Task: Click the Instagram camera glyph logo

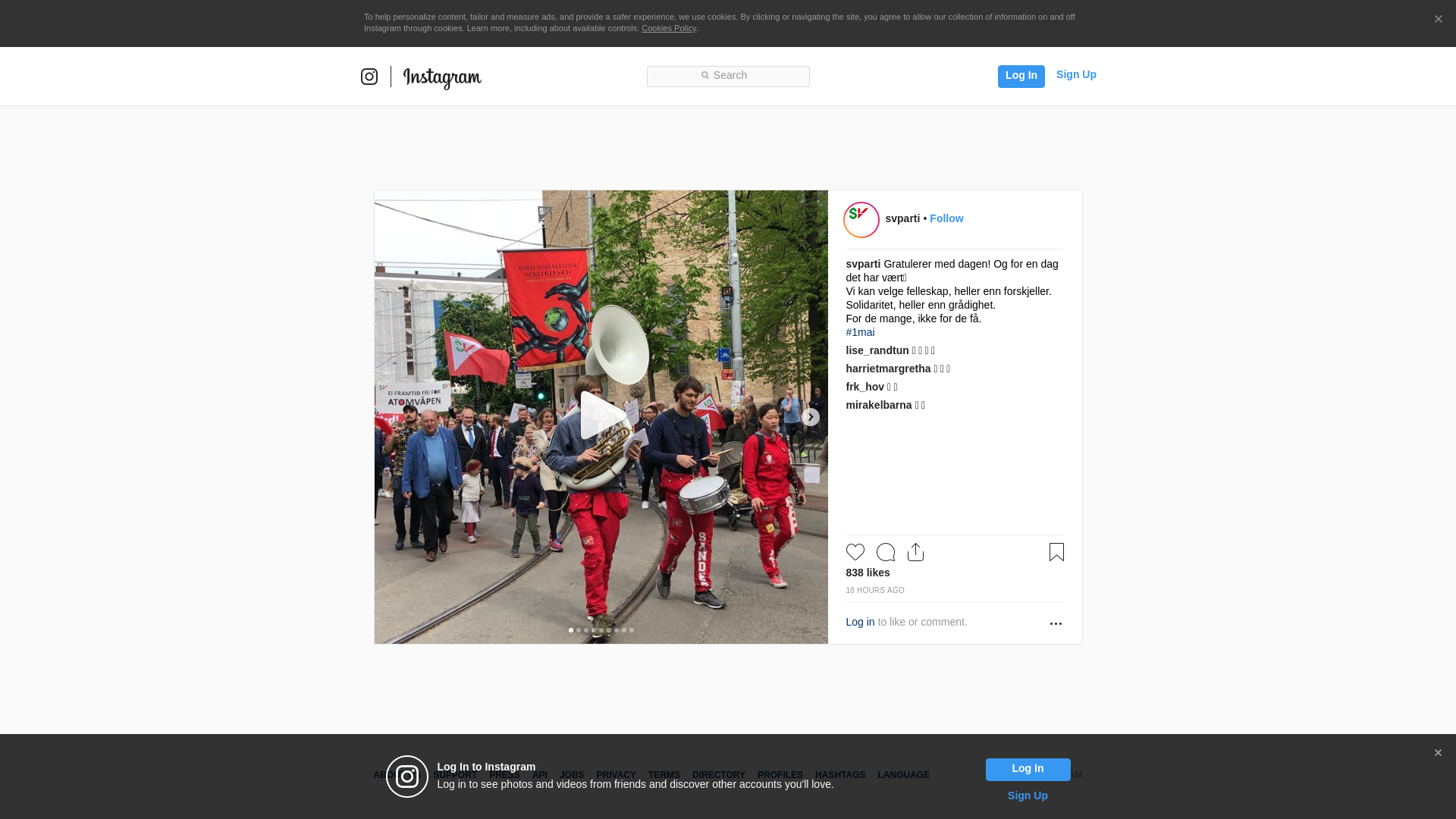Action: (369, 77)
